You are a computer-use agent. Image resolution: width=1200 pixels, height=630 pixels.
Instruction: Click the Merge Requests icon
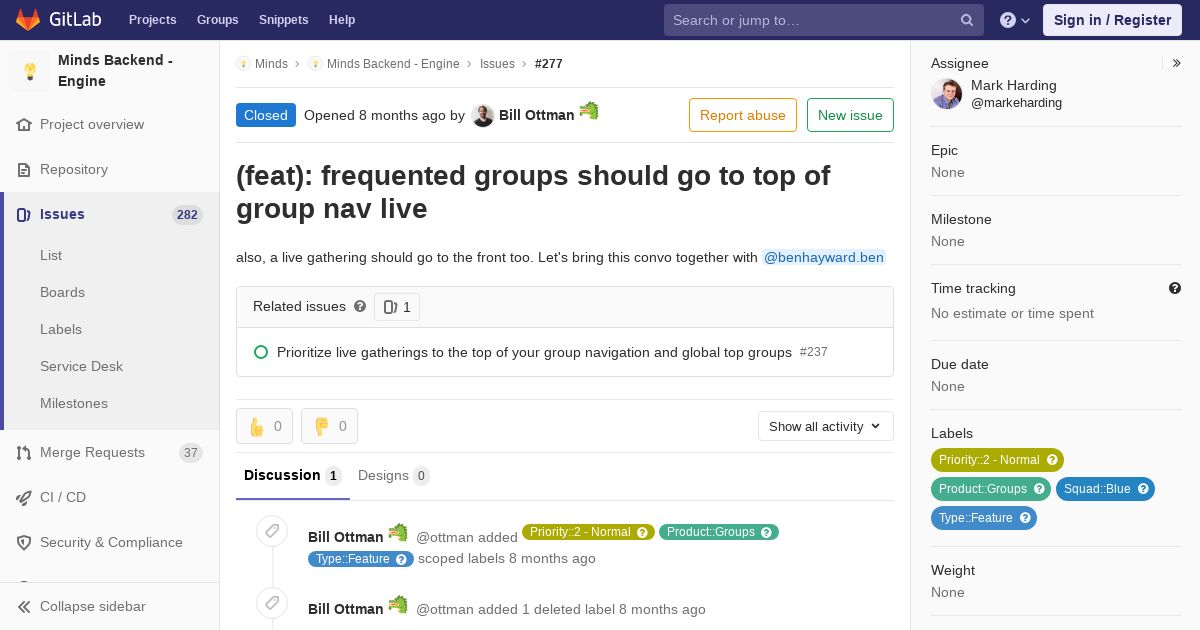(24, 453)
